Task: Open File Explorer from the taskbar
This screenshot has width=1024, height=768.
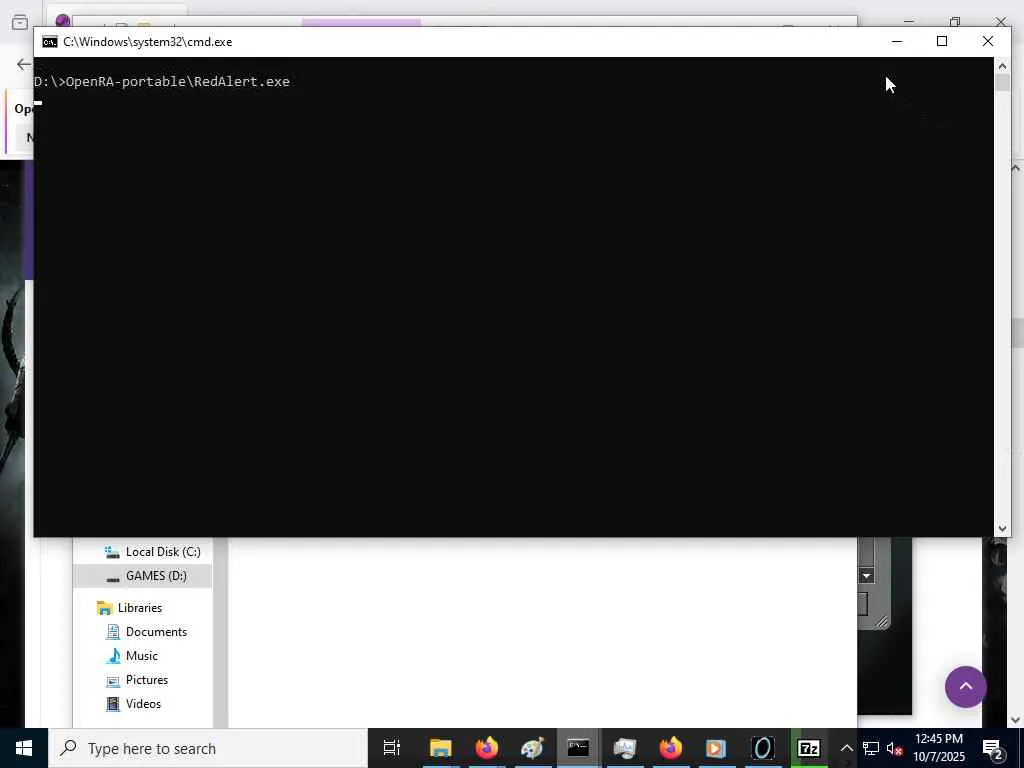Action: [x=441, y=748]
